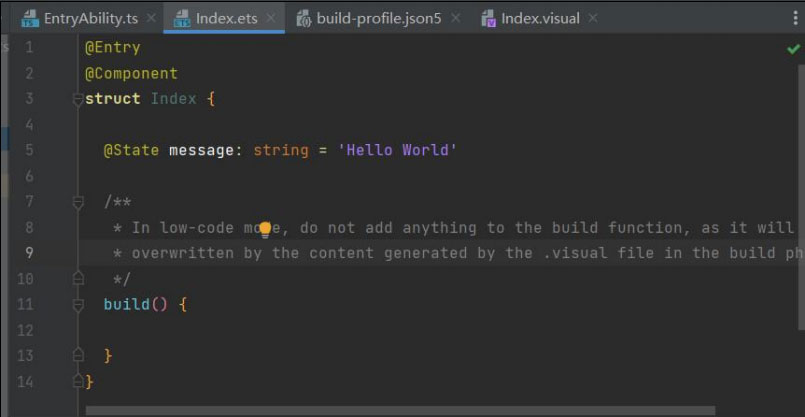
Task: Click the build-profile.json5 file icon
Action: pyautogui.click(x=302, y=19)
